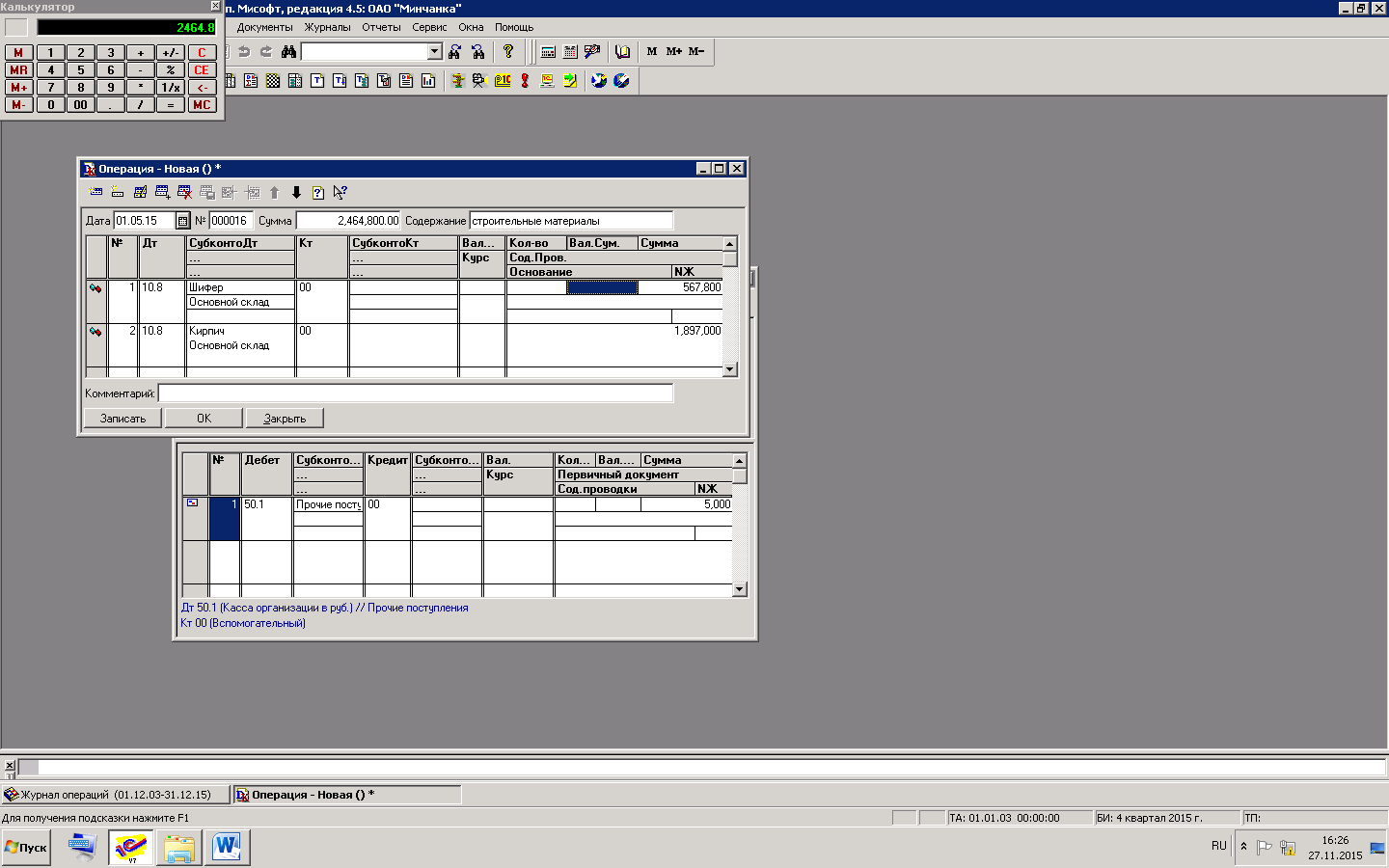This screenshot has height=868, width=1389.
Task: Open the Пуск start menu
Action: [x=26, y=848]
